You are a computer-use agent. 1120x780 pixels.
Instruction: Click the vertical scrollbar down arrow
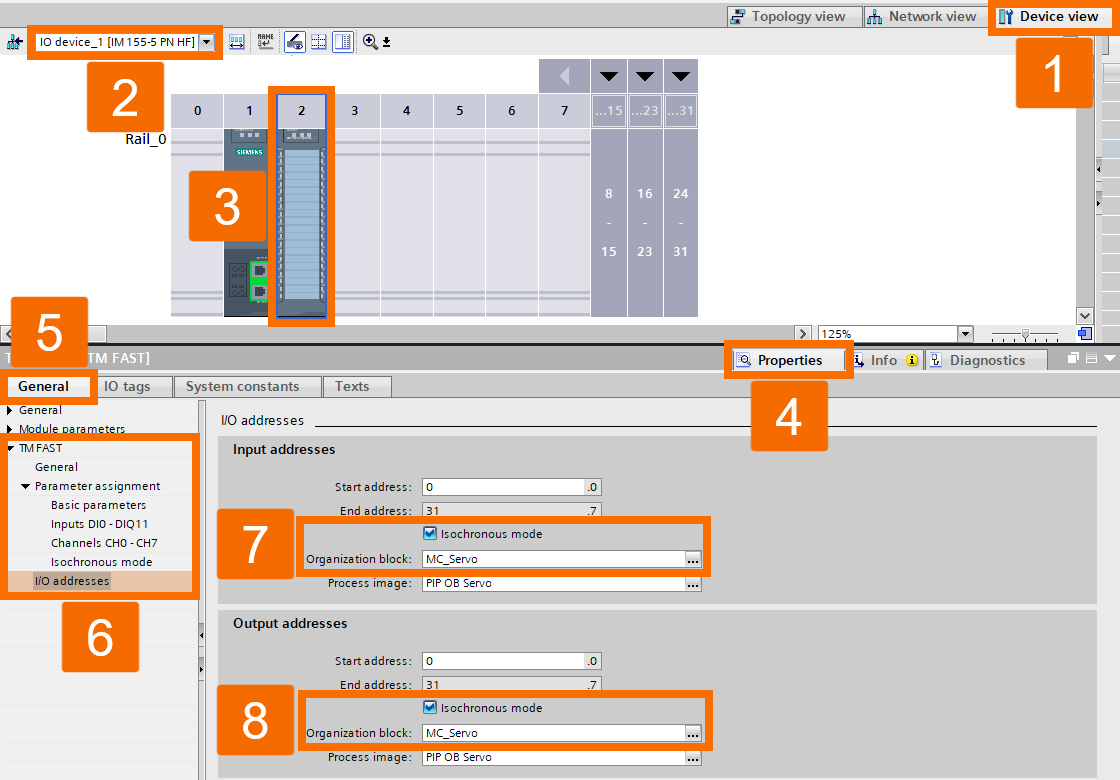pyautogui.click(x=1084, y=316)
